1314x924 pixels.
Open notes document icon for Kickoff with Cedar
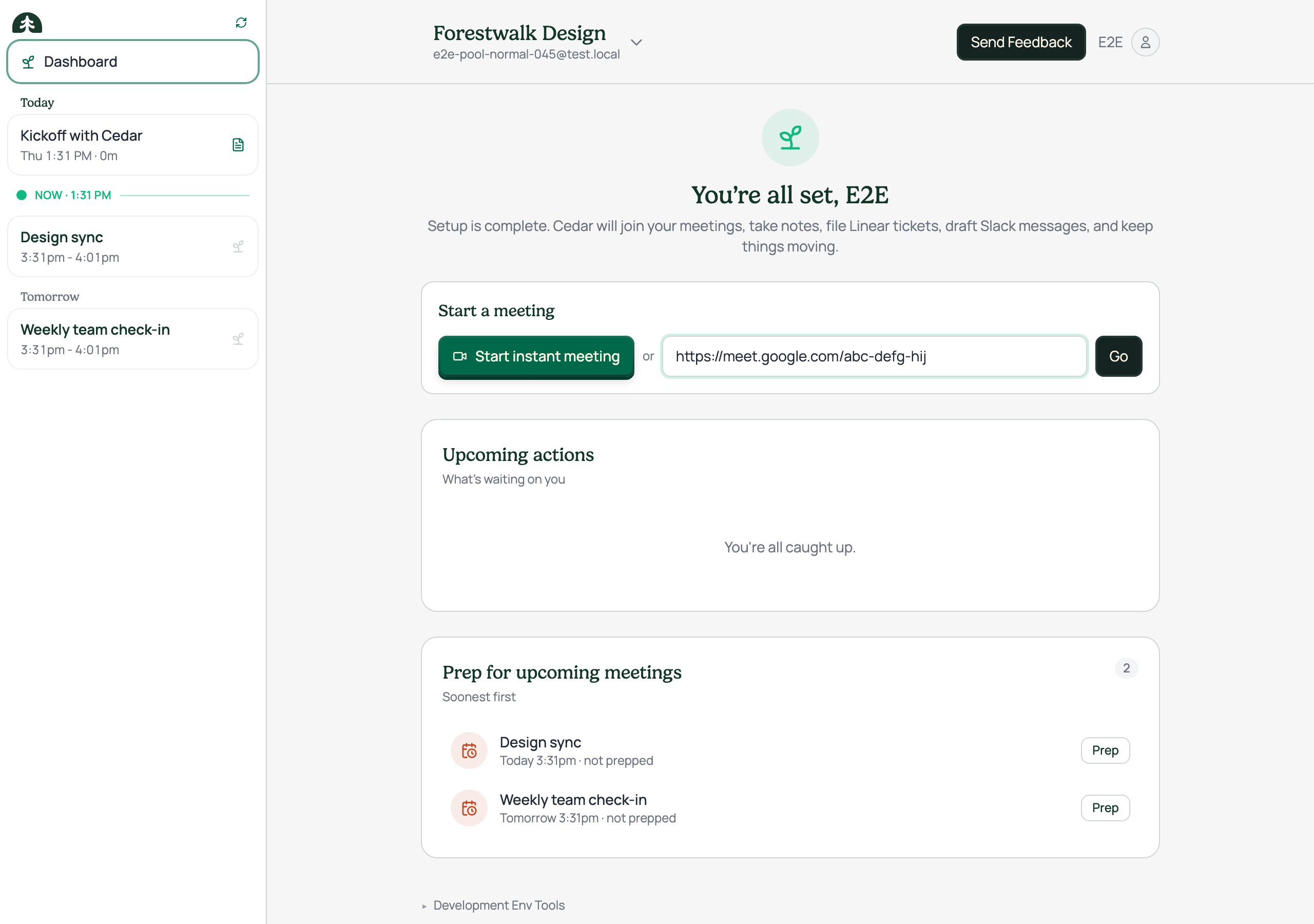click(x=238, y=145)
